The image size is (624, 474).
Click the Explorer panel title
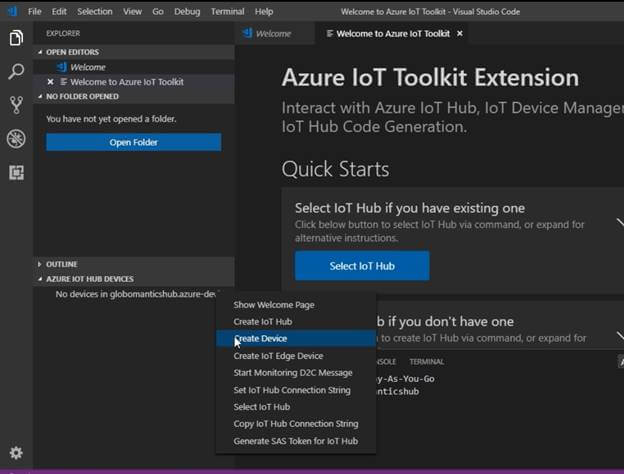[63, 33]
